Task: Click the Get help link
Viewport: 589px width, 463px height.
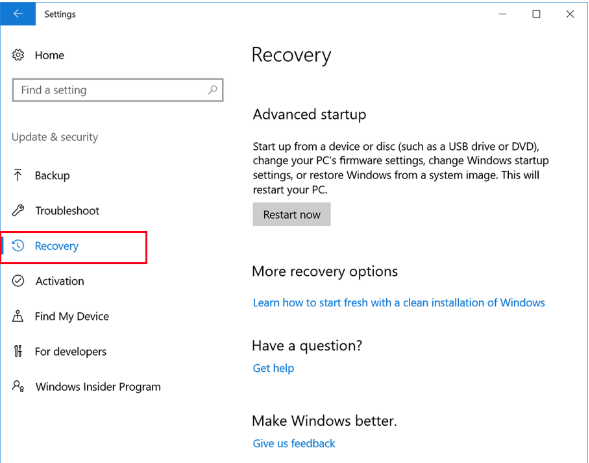Action: coord(273,368)
